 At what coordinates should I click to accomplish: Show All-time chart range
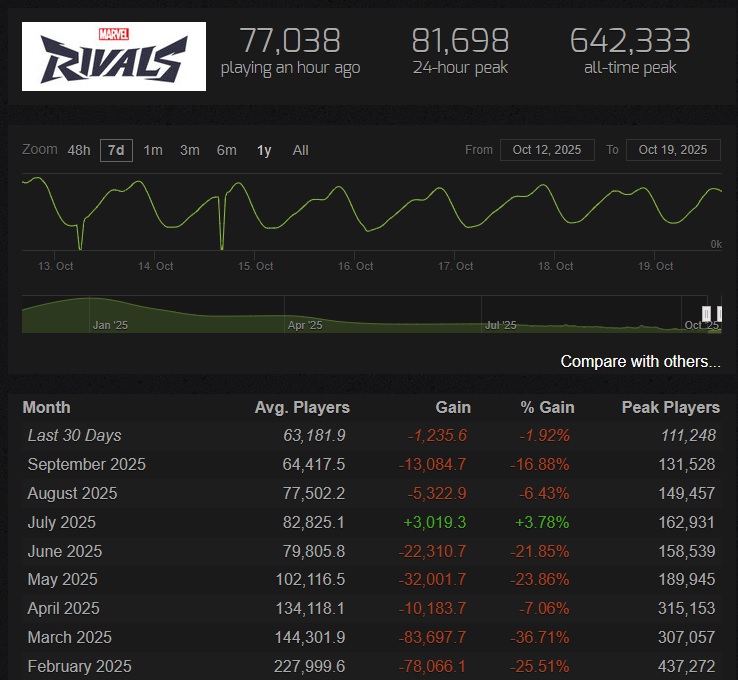point(300,150)
